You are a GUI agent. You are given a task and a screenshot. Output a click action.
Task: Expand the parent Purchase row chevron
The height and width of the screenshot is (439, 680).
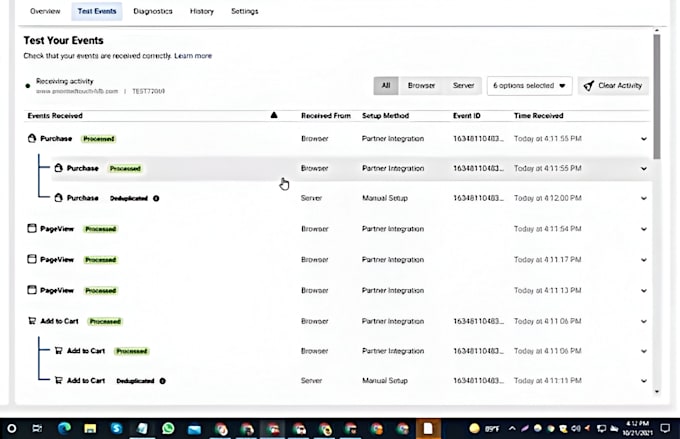644,139
